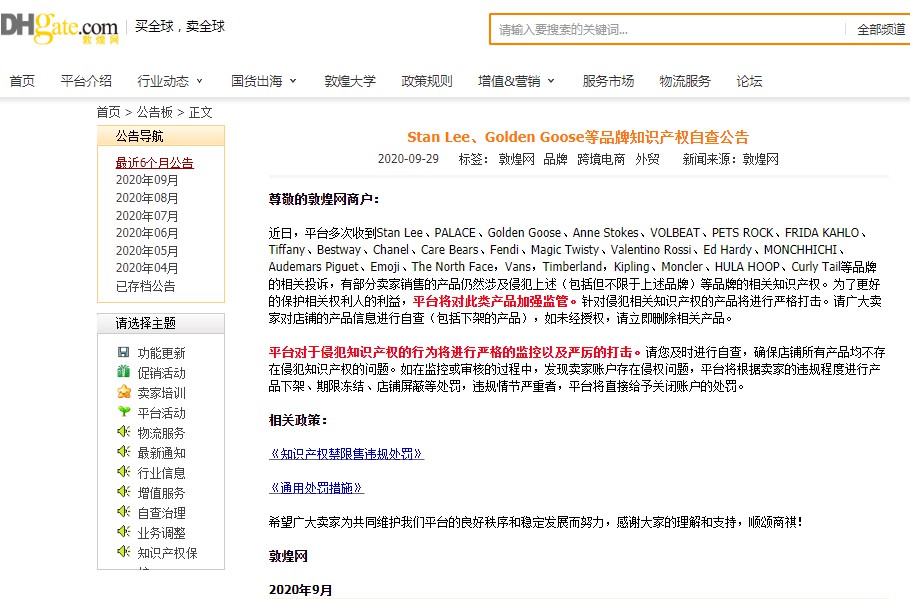Expand the 行业动态 dropdown arrow
Viewport: 910px width, 599px height.
[200, 81]
